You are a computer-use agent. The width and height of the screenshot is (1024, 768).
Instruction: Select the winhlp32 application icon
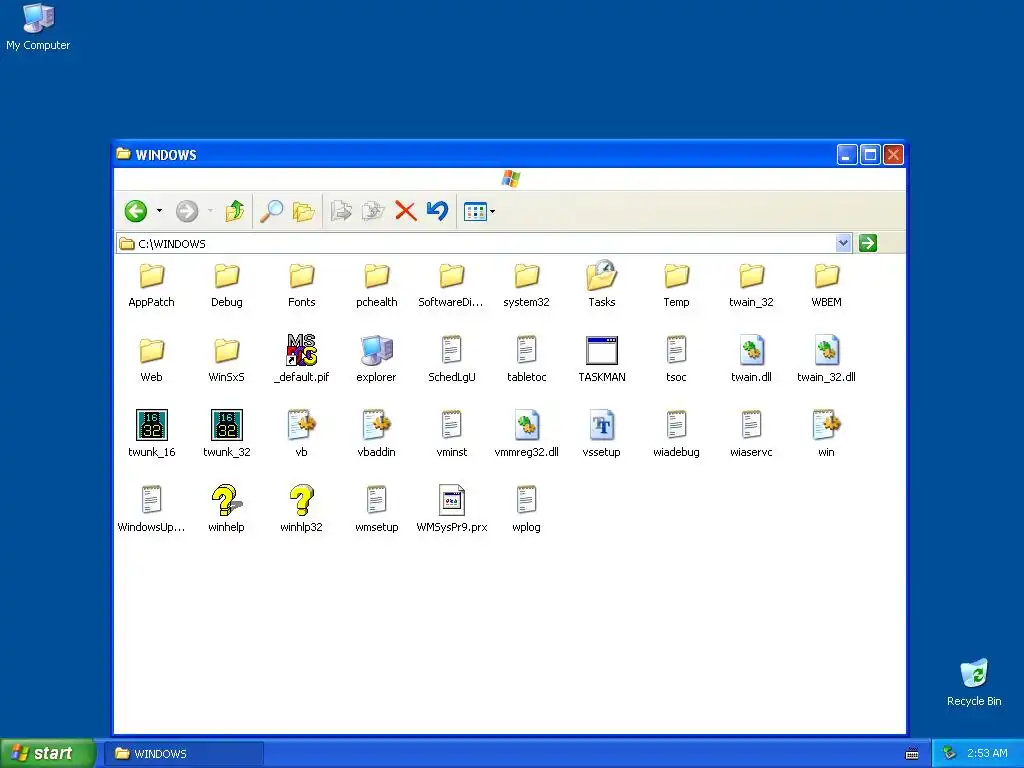[302, 509]
